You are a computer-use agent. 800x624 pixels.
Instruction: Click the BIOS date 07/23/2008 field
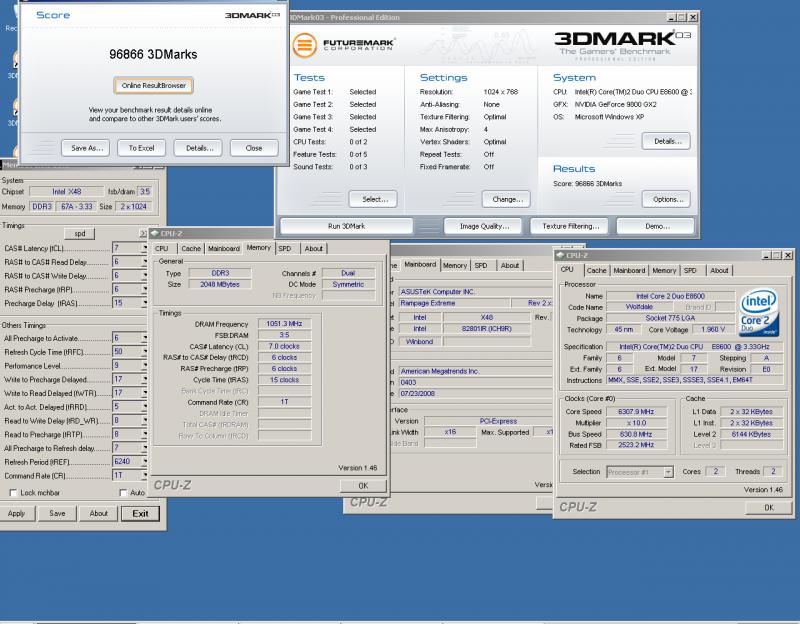(x=476, y=393)
